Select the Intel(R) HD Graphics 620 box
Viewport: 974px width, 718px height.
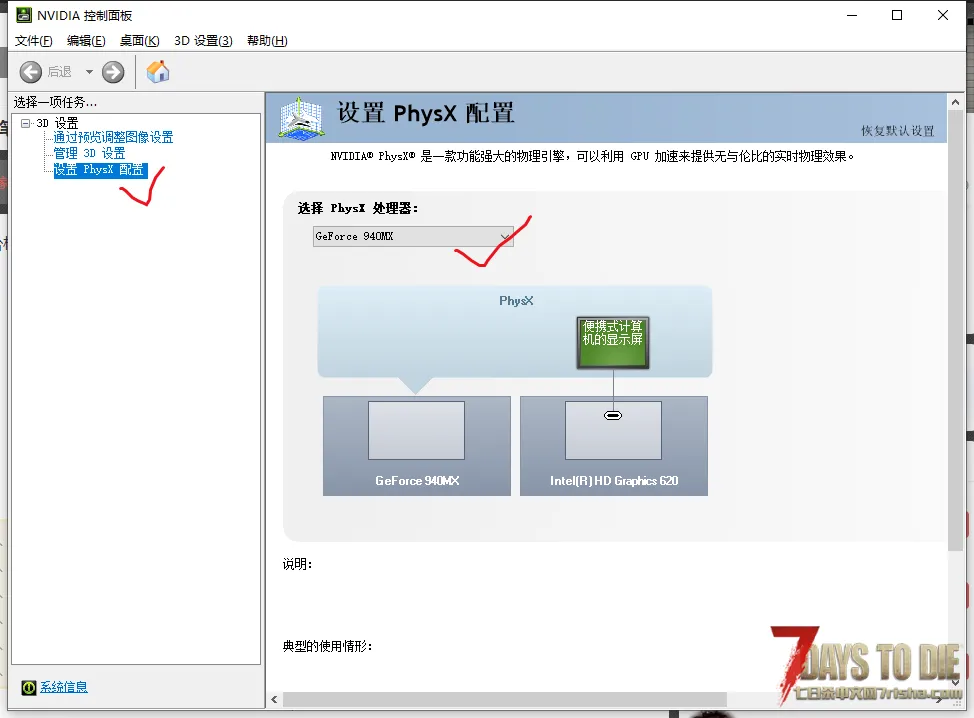pos(613,445)
